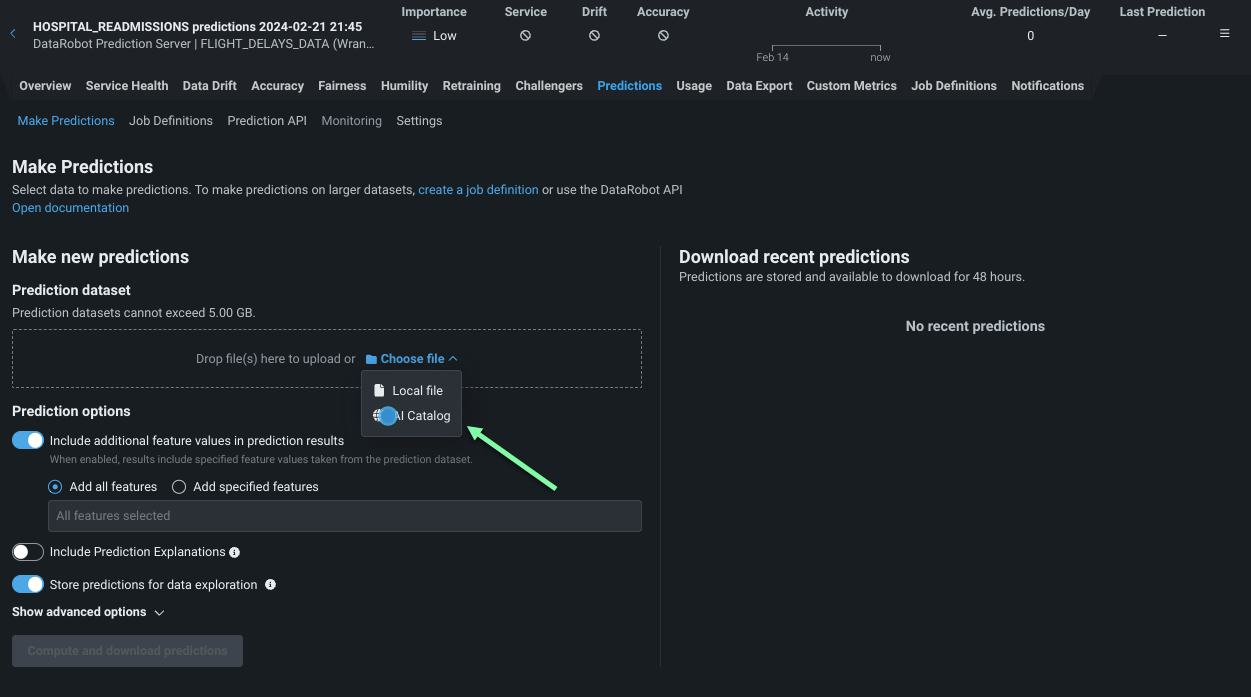Collapse the Choose file dropdown
Image resolution: width=1251 pixels, height=697 pixels.
pyautogui.click(x=412, y=359)
